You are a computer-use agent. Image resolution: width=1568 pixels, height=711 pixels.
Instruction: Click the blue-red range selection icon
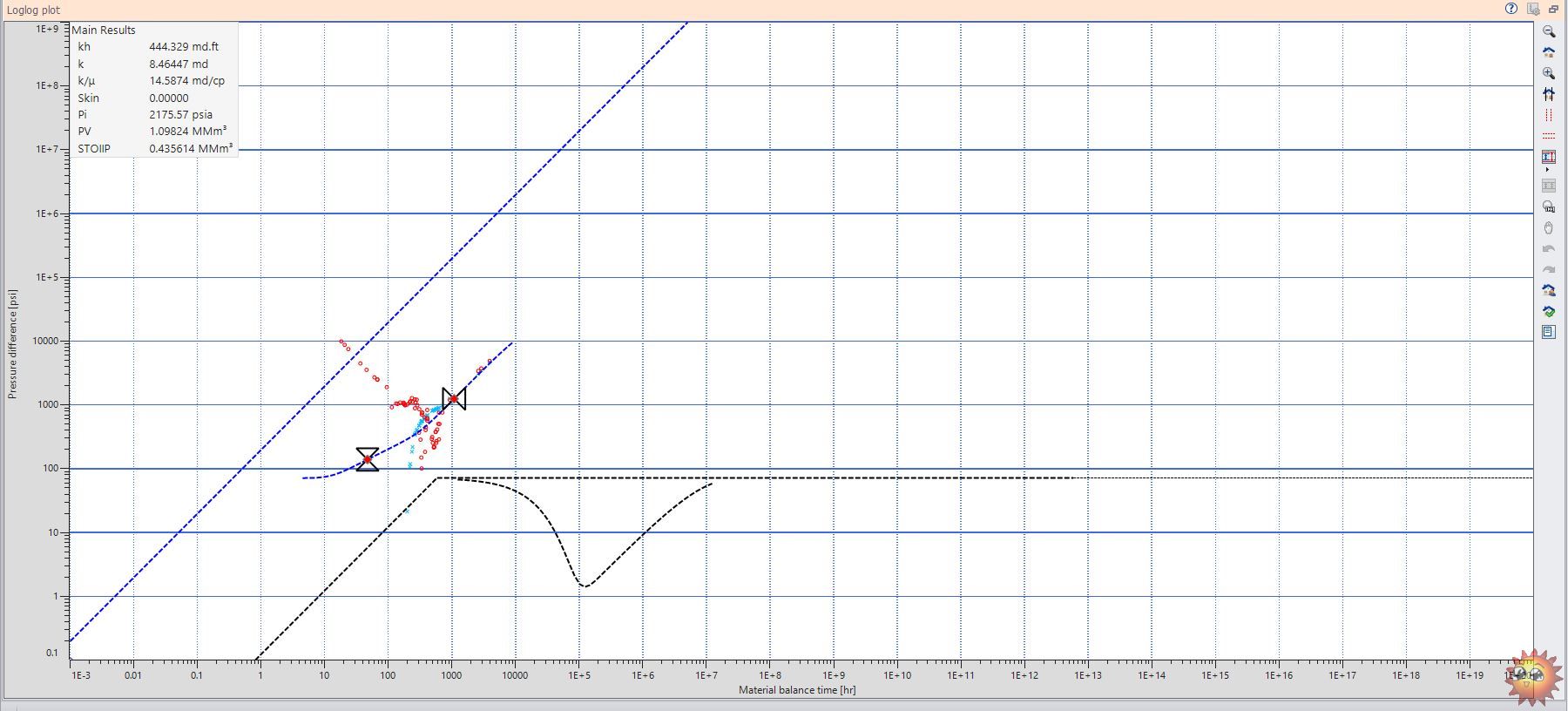click(x=1549, y=157)
